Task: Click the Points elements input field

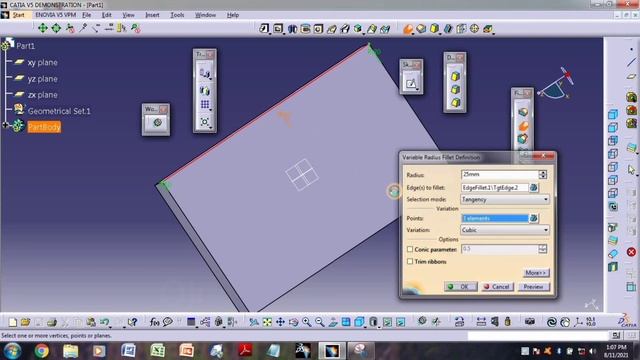Action: (495, 218)
